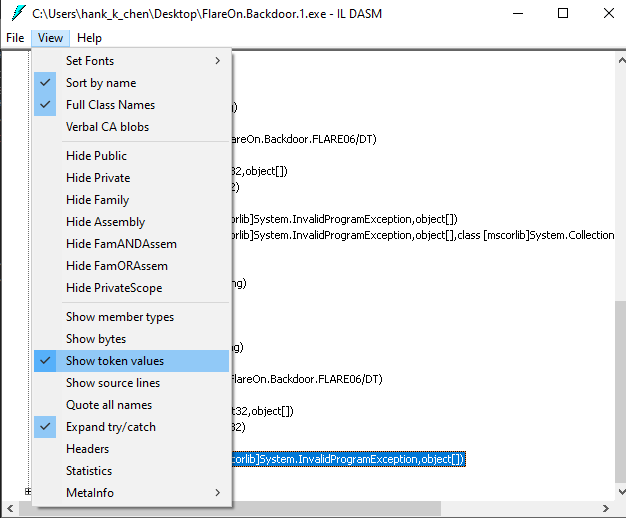Expand the Set Fonts submenu
Screen dimensions: 626x518
(132, 61)
